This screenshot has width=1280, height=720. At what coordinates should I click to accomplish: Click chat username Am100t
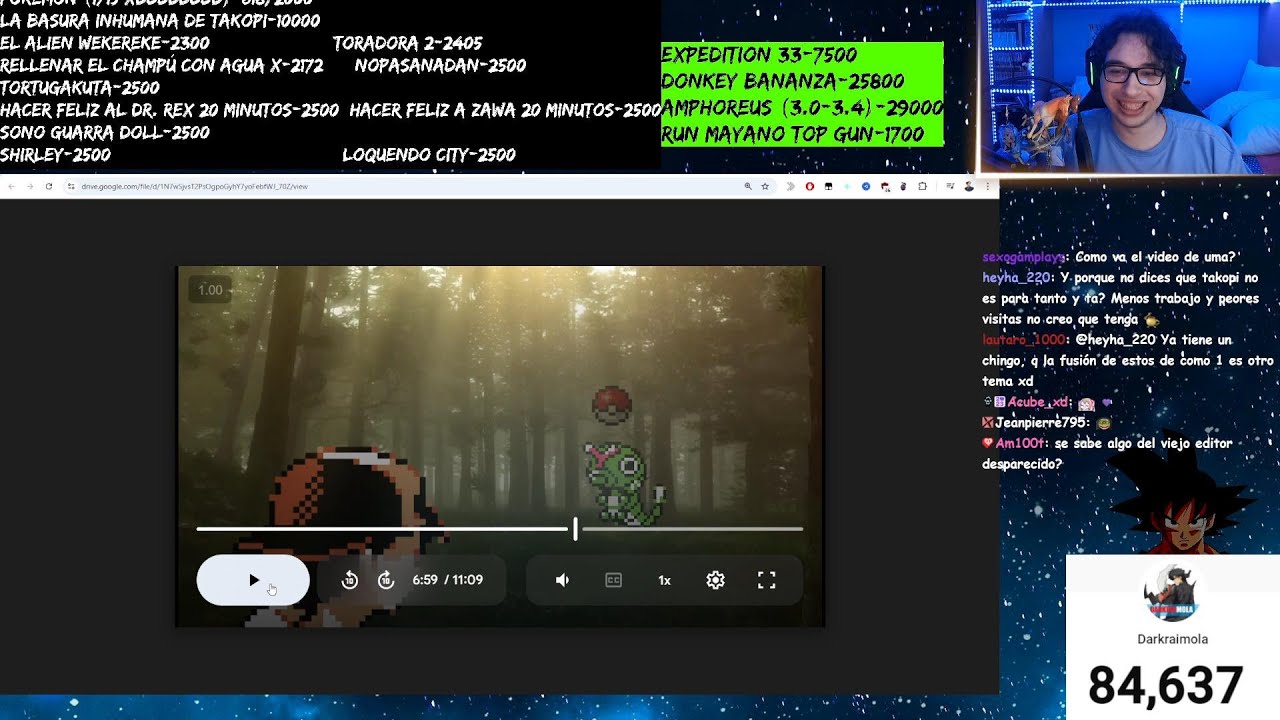(x=1018, y=443)
